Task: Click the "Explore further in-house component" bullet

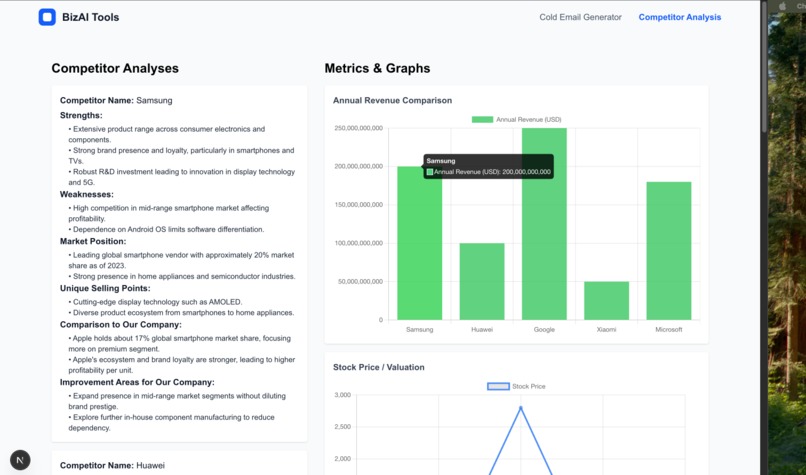Action: [x=171, y=423]
